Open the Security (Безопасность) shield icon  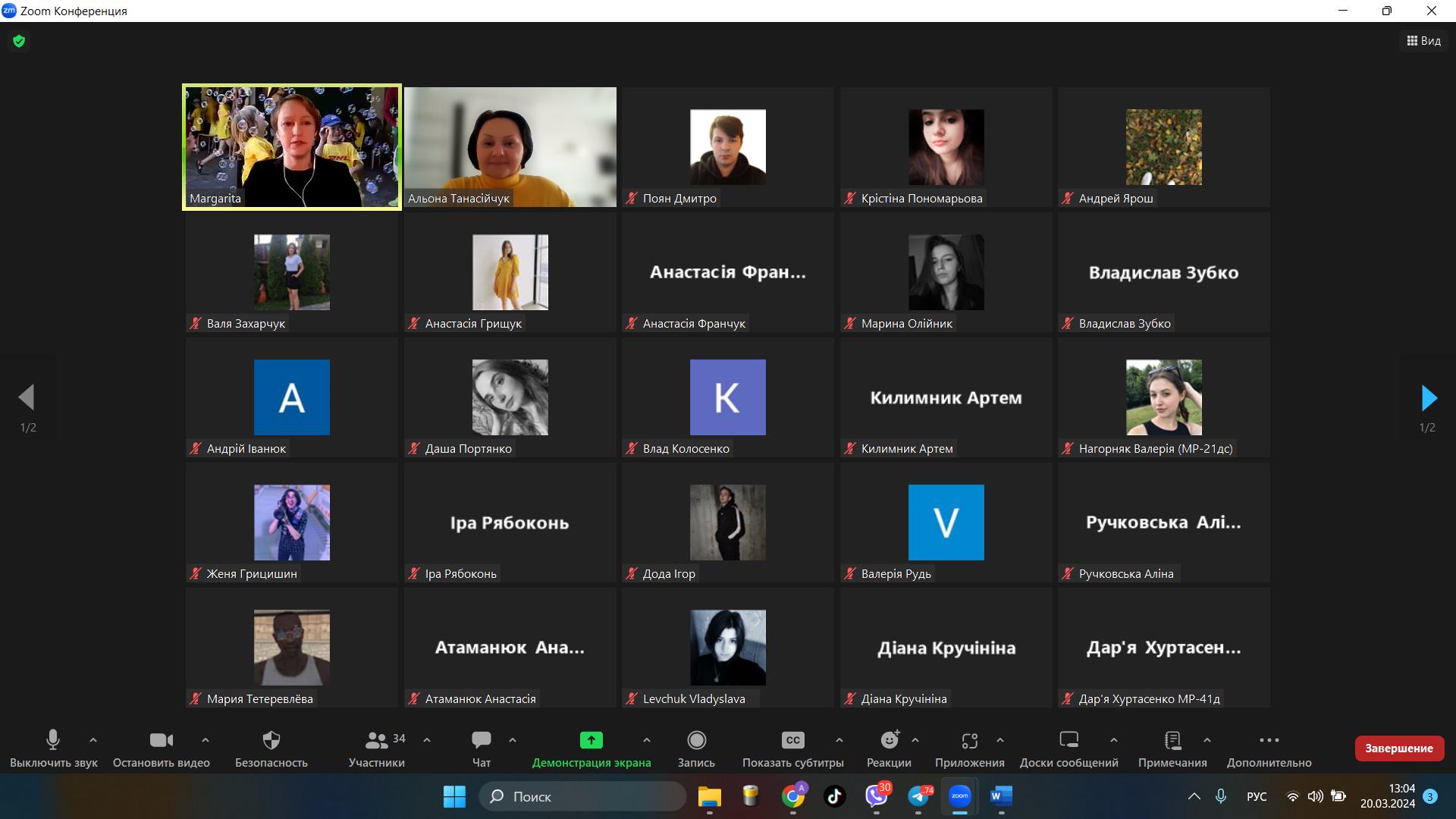271,740
